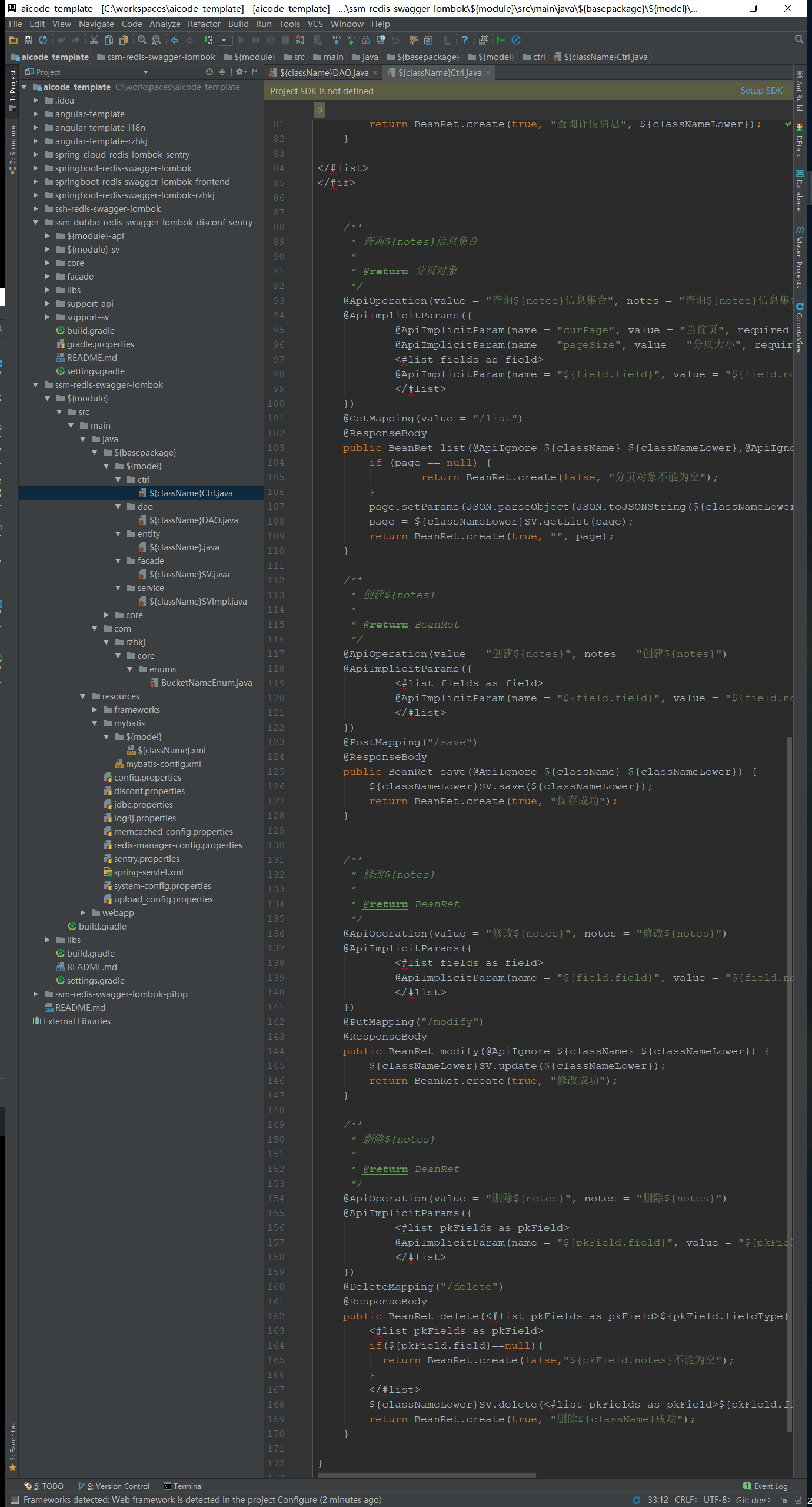Click Collapse All in Project panel
812x1507 pixels.
(x=222, y=72)
